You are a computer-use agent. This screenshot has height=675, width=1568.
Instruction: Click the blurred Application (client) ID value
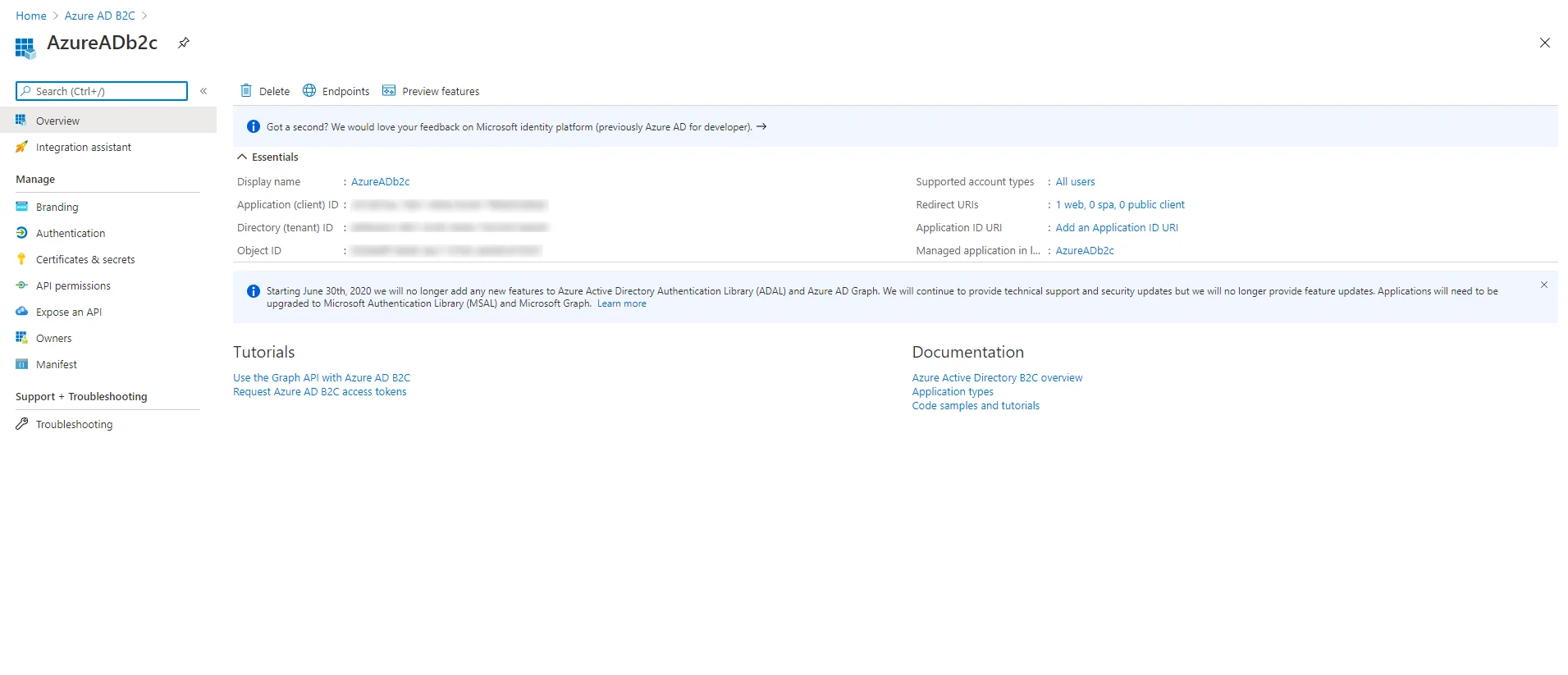coord(449,205)
